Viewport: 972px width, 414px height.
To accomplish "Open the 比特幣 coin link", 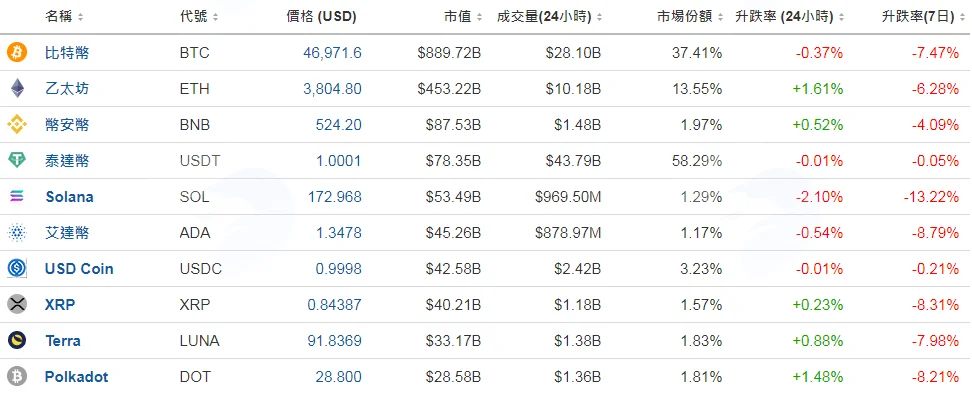I will tap(67, 53).
